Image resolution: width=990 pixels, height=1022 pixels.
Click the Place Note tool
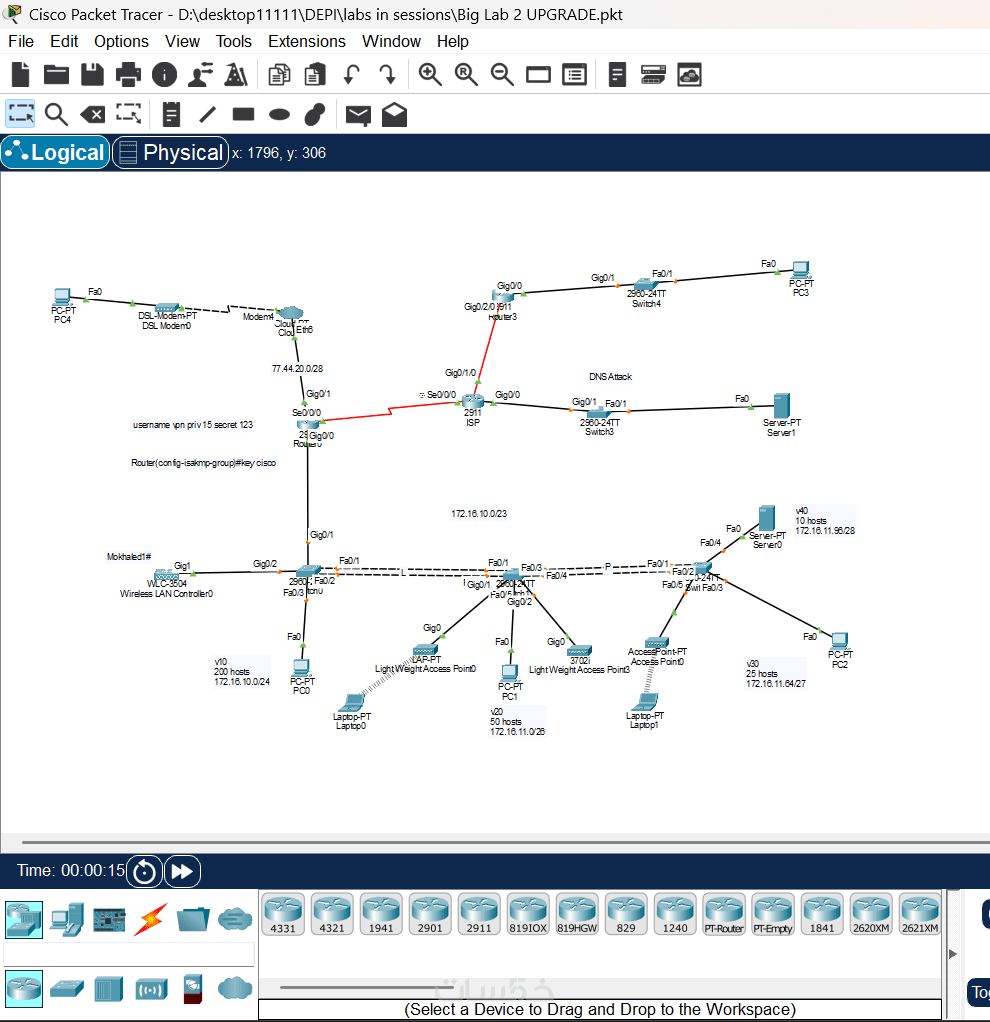pos(171,115)
